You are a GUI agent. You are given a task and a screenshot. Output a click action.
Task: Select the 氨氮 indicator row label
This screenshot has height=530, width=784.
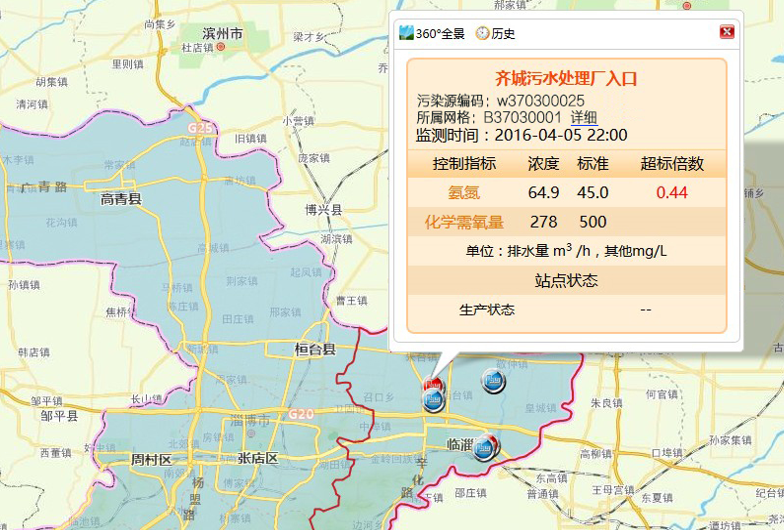[464, 192]
